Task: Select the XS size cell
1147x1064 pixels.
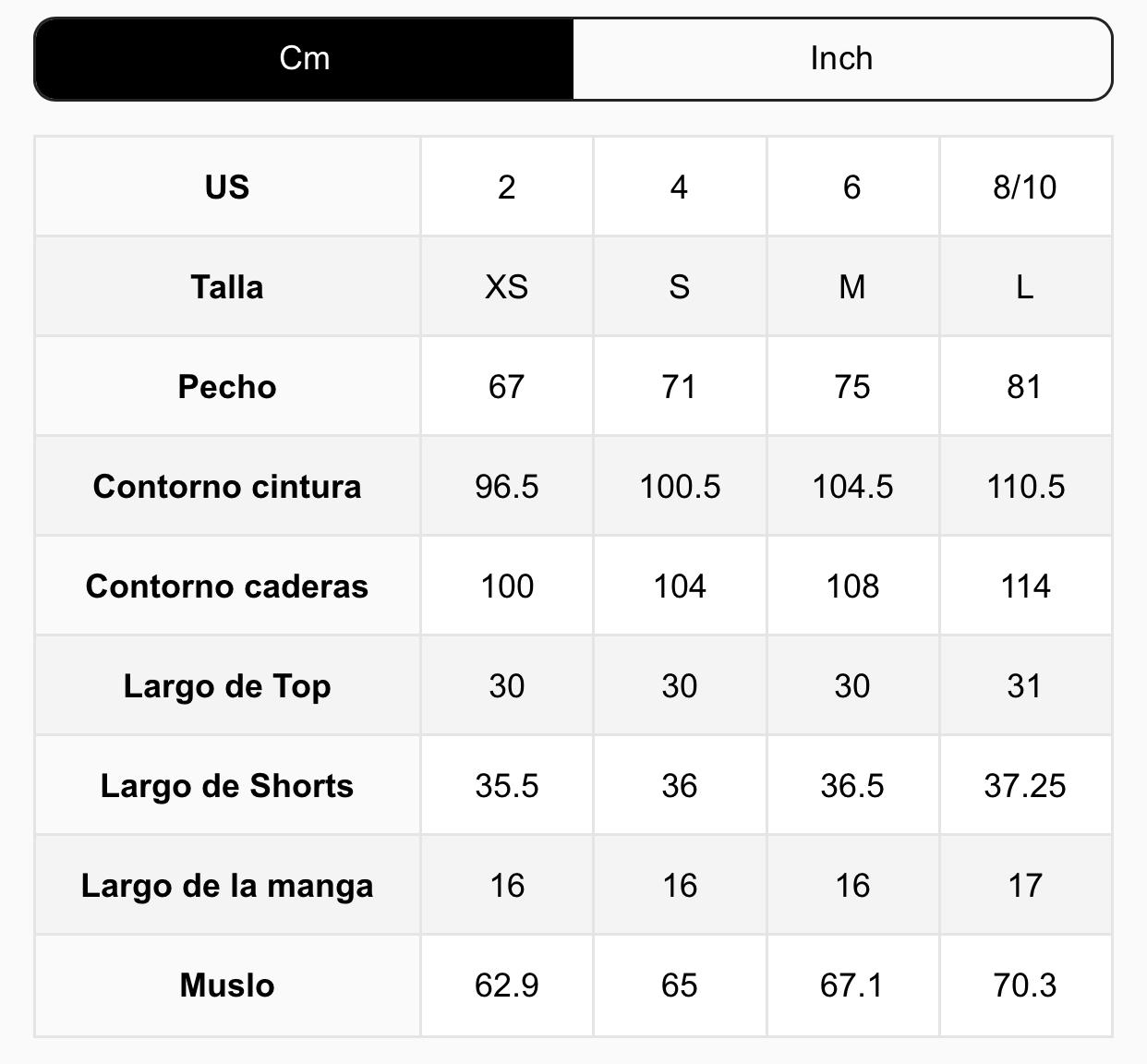Action: [506, 286]
